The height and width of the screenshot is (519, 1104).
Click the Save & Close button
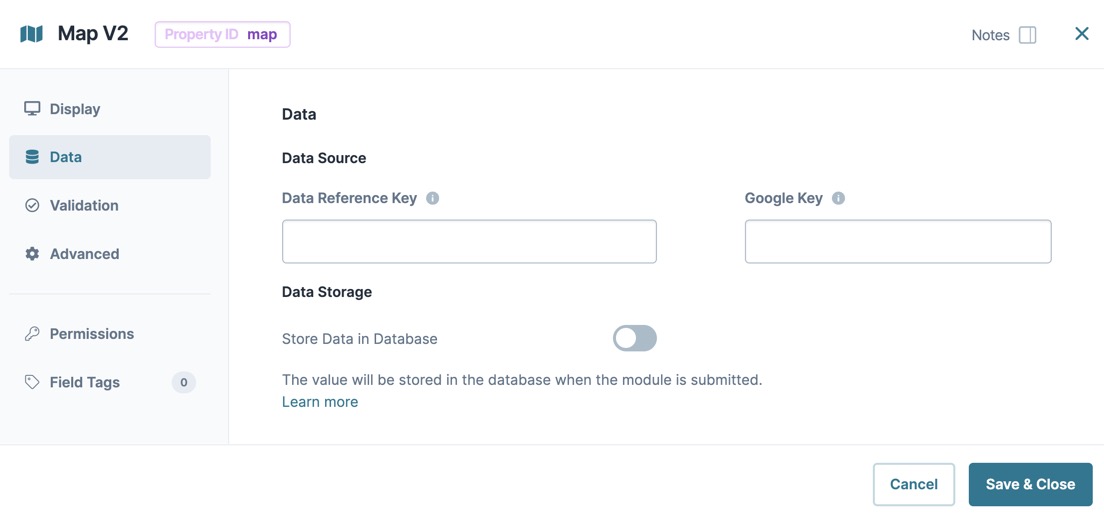[x=1030, y=484]
